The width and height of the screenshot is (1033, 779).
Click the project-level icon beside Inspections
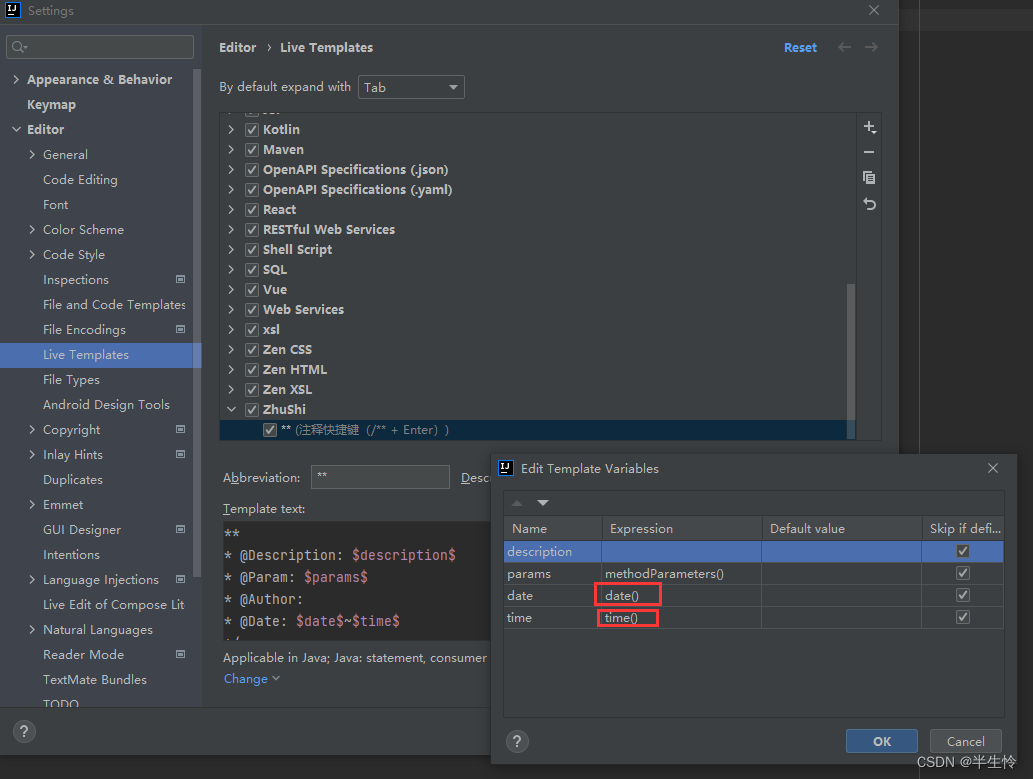point(181,279)
